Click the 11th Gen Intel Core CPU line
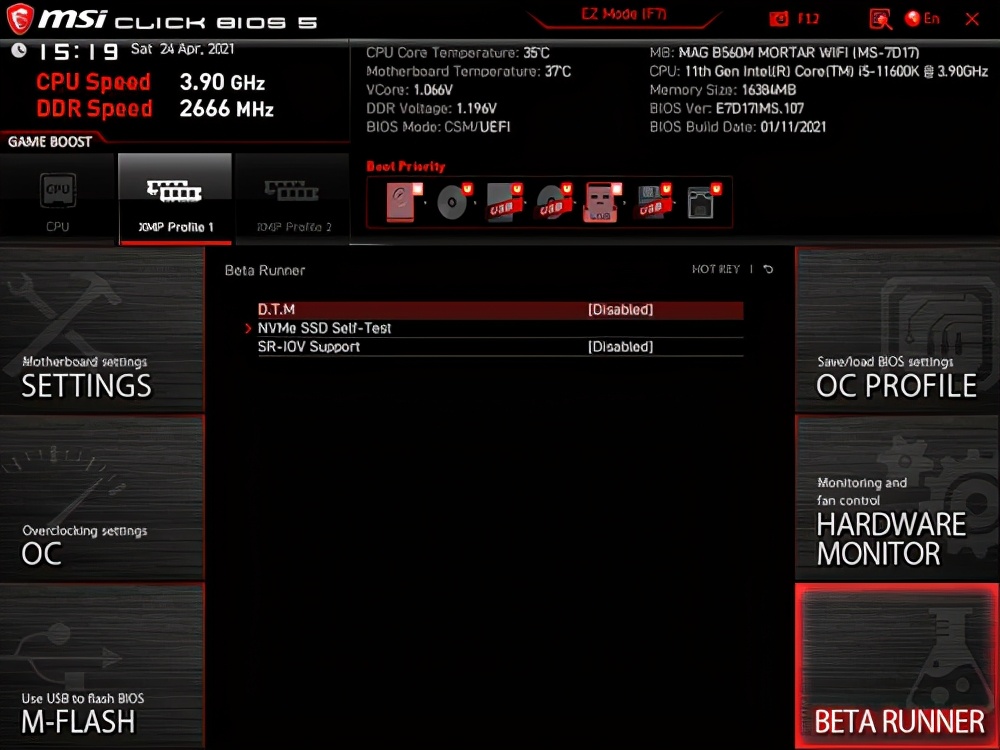1000x750 pixels. point(819,71)
